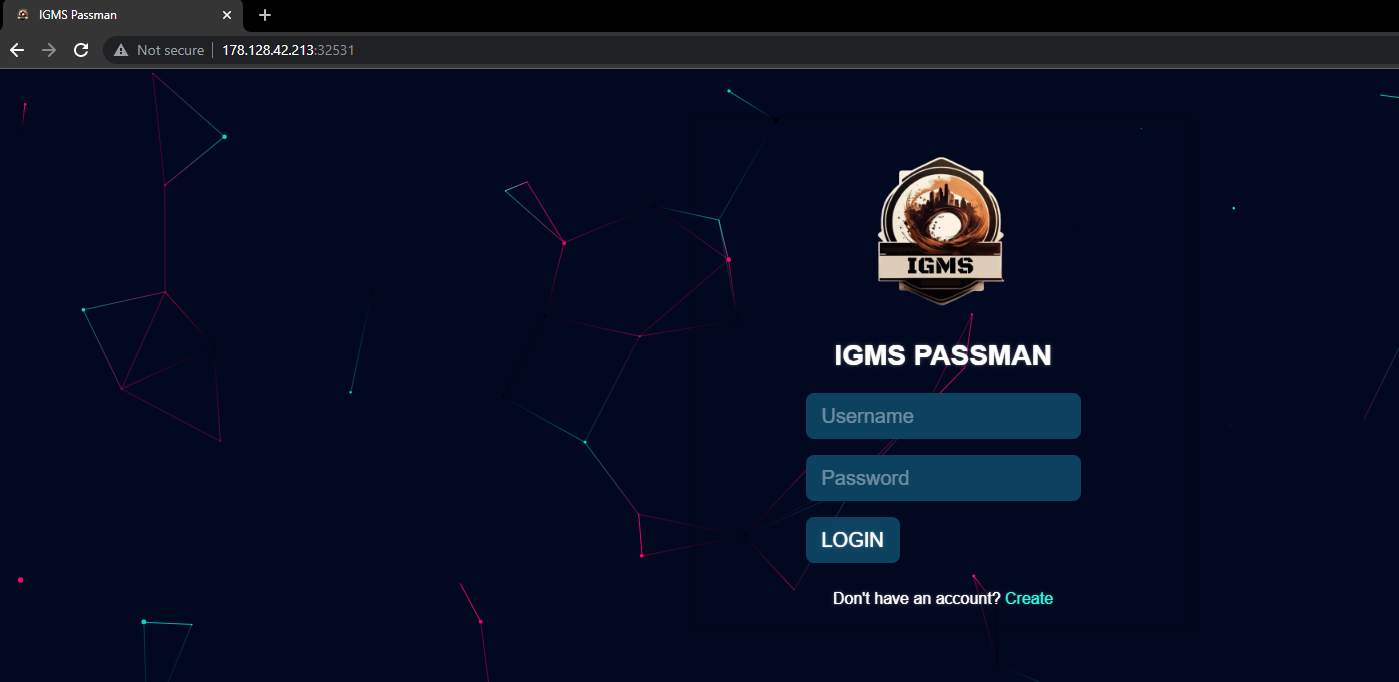The height and width of the screenshot is (682, 1399).
Task: Click the Not secure warning triangle
Action: pyautogui.click(x=121, y=50)
